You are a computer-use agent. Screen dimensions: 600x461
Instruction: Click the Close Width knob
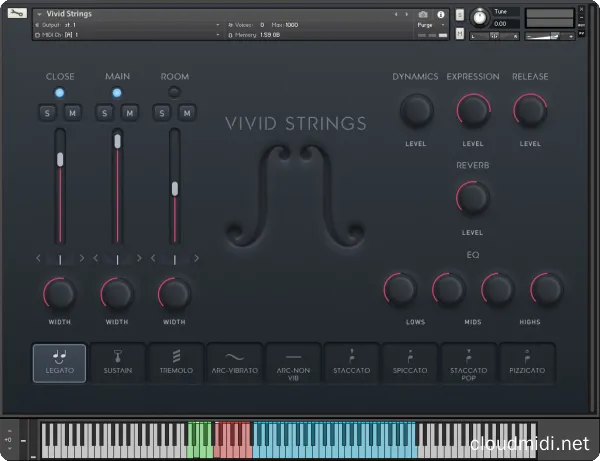[x=60, y=293]
